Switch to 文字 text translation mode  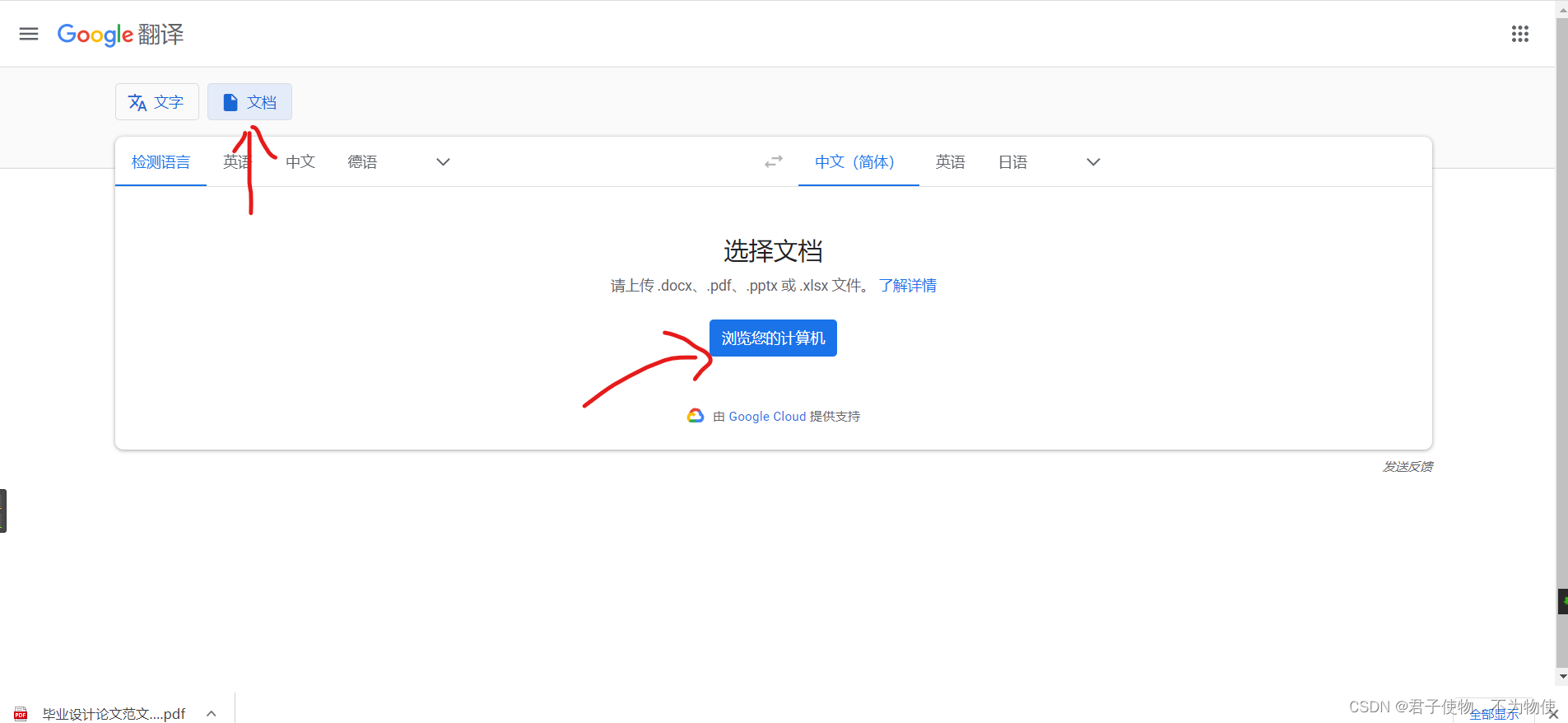click(x=156, y=102)
